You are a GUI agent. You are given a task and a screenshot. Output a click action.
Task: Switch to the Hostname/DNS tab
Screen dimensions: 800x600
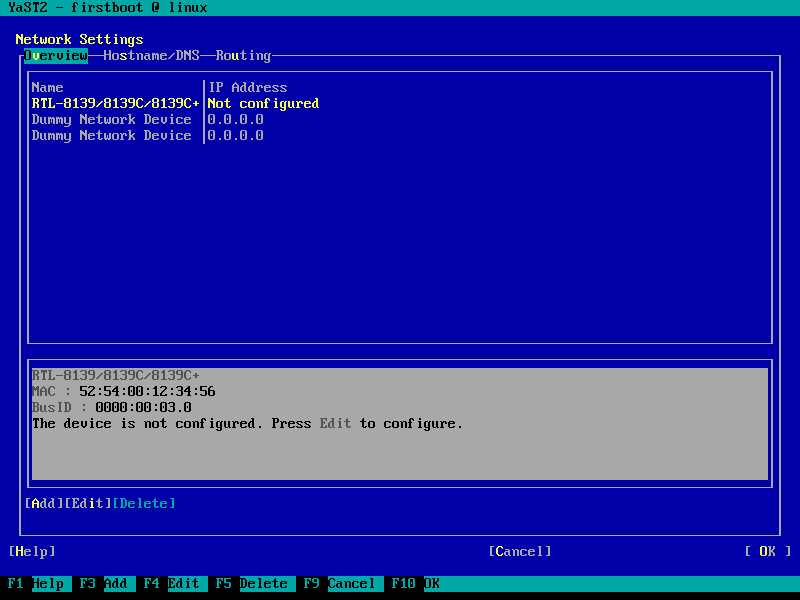[x=151, y=56]
